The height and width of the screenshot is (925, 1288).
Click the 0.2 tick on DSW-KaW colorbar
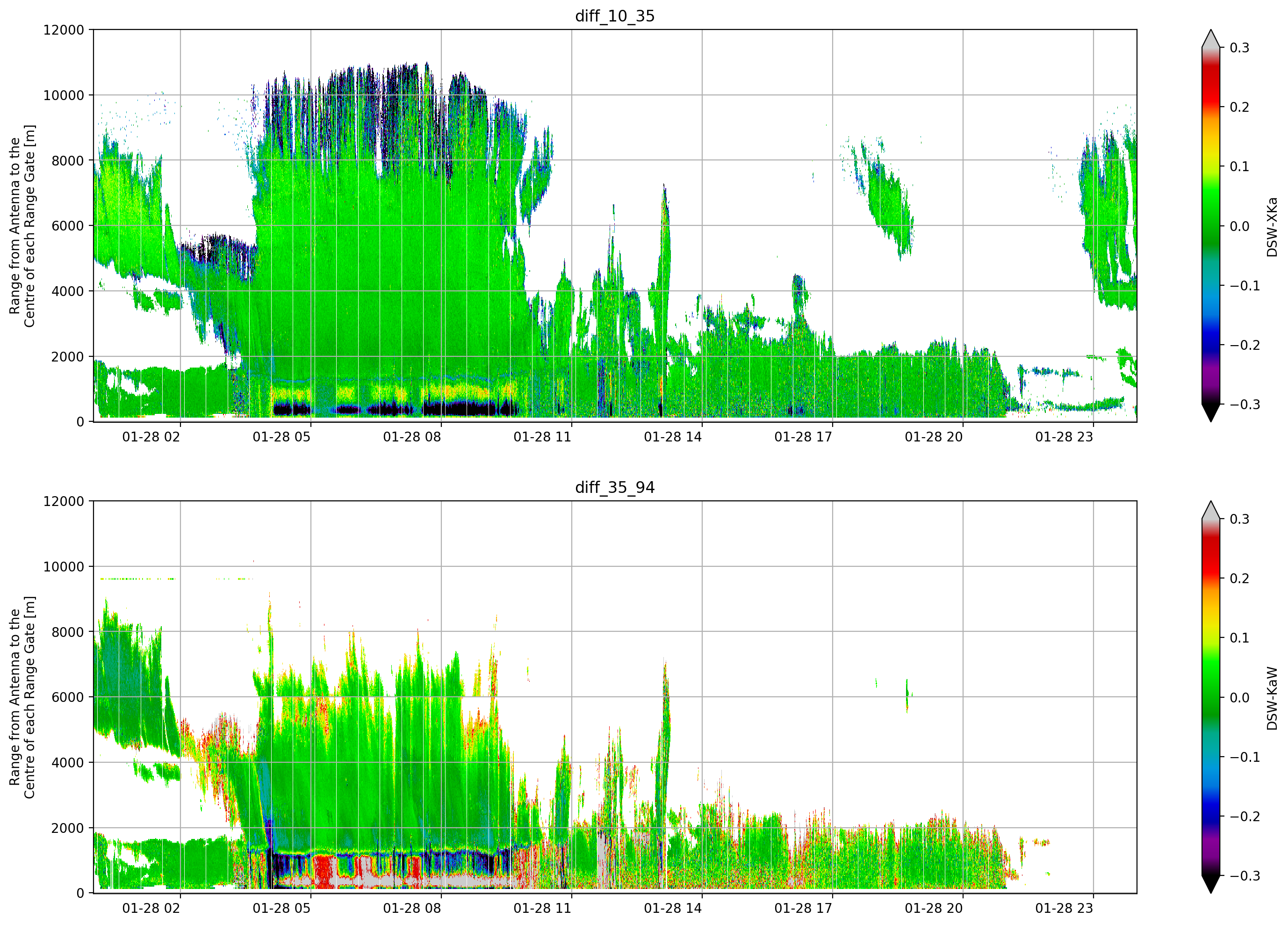click(x=1240, y=579)
